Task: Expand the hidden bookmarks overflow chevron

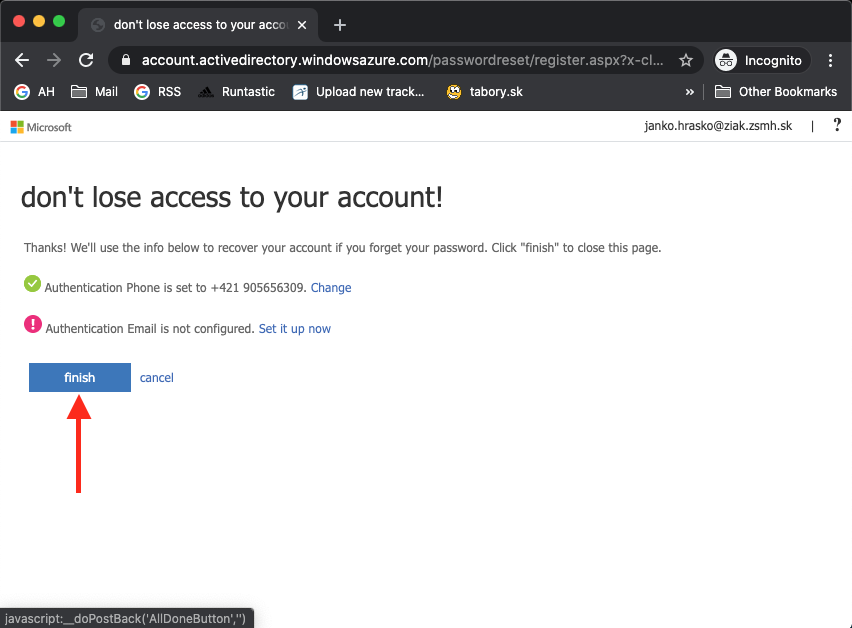Action: (x=689, y=92)
